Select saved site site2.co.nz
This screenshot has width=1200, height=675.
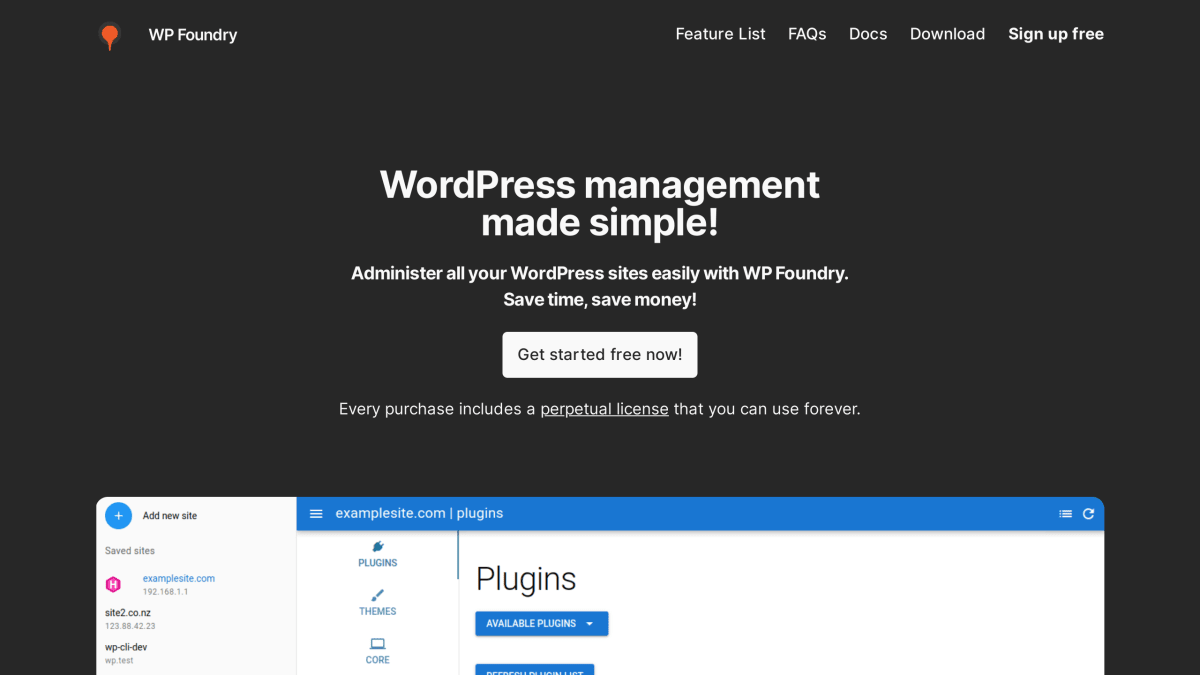click(128, 613)
